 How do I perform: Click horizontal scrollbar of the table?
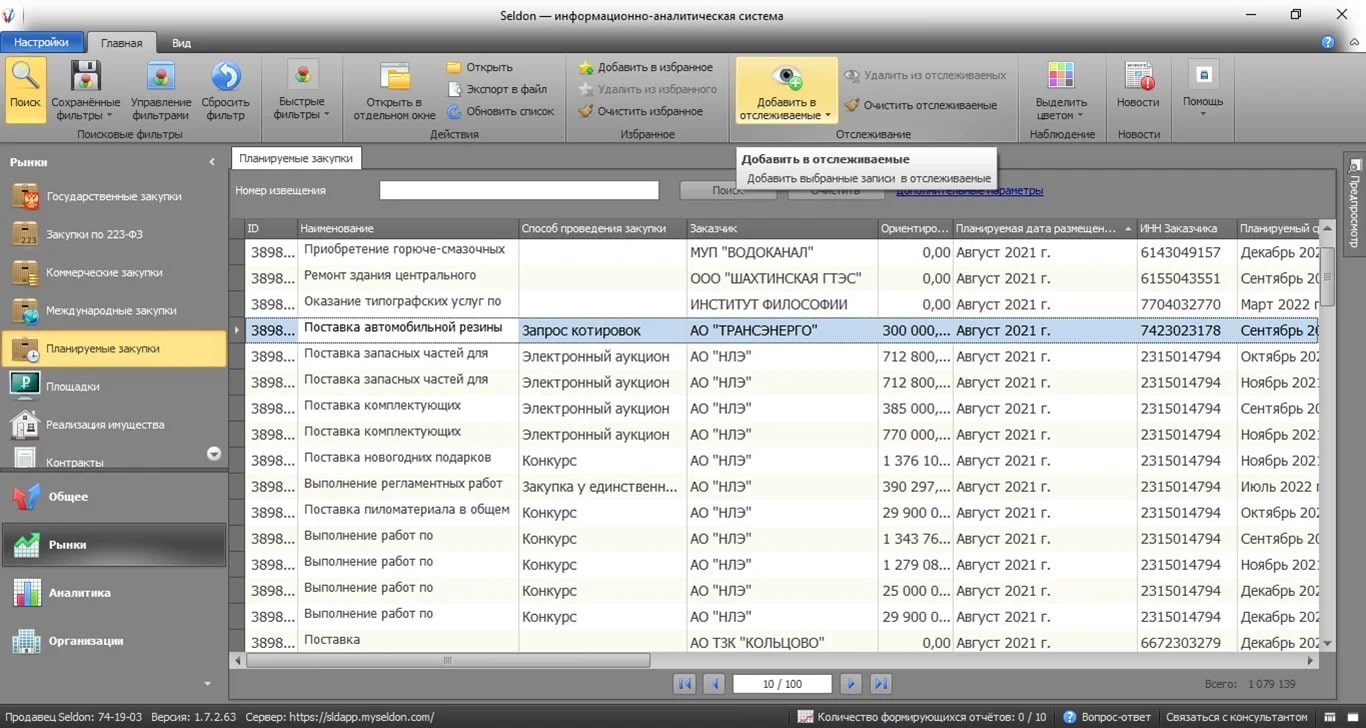tap(448, 661)
